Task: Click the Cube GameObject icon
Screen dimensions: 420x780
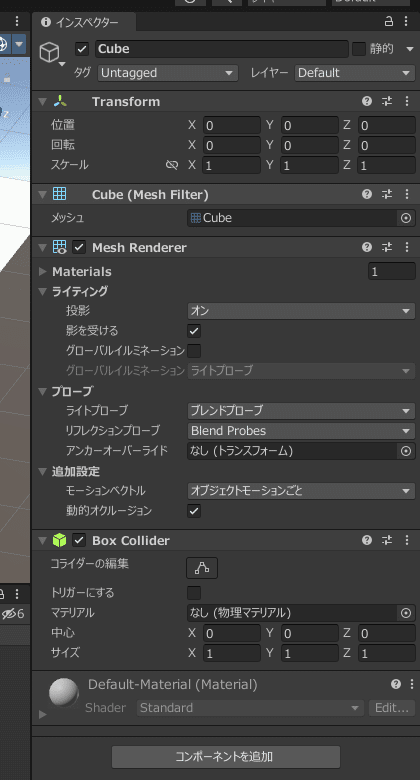Action: pos(50,52)
